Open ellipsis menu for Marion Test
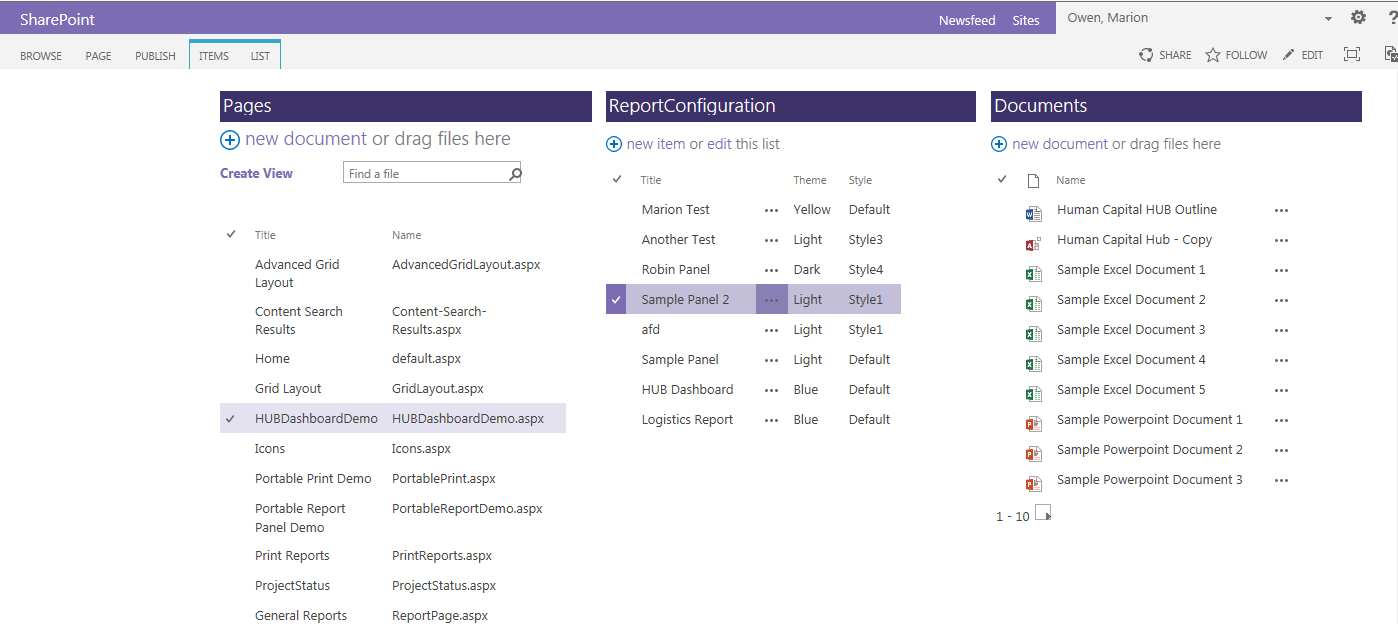The height and width of the screenshot is (624, 1398). [771, 210]
